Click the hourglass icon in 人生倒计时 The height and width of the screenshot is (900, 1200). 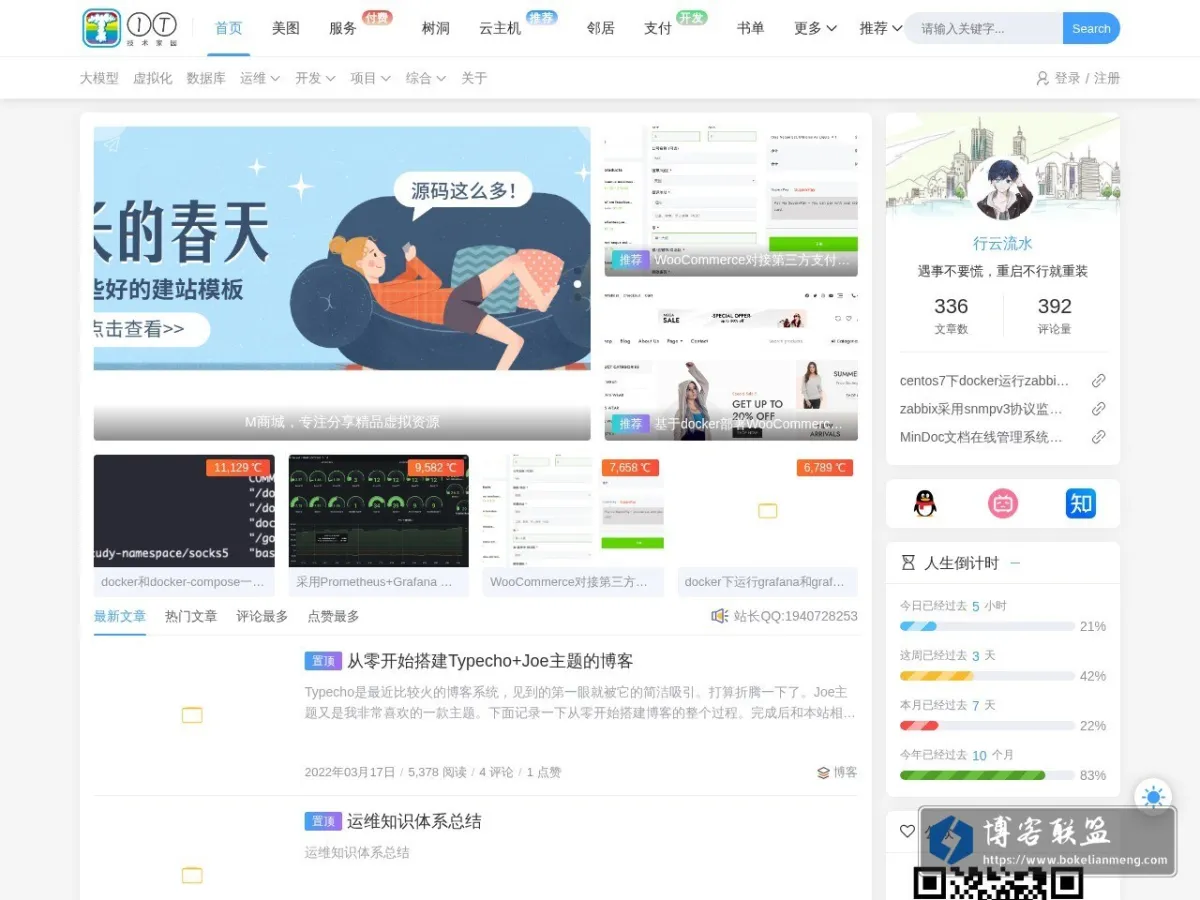point(908,563)
